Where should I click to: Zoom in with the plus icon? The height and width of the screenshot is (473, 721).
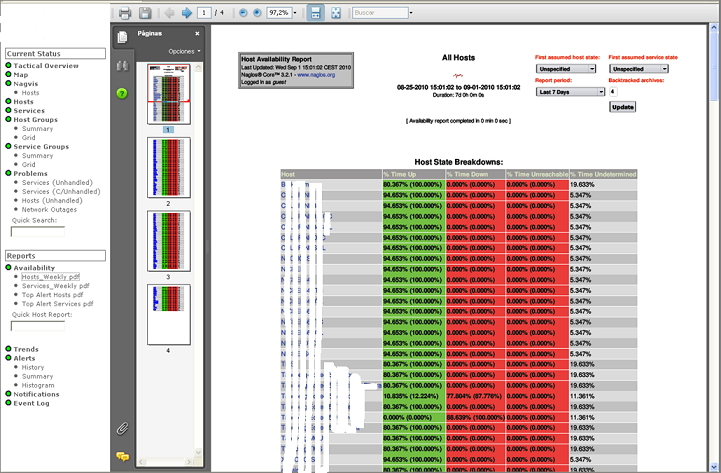click(258, 13)
